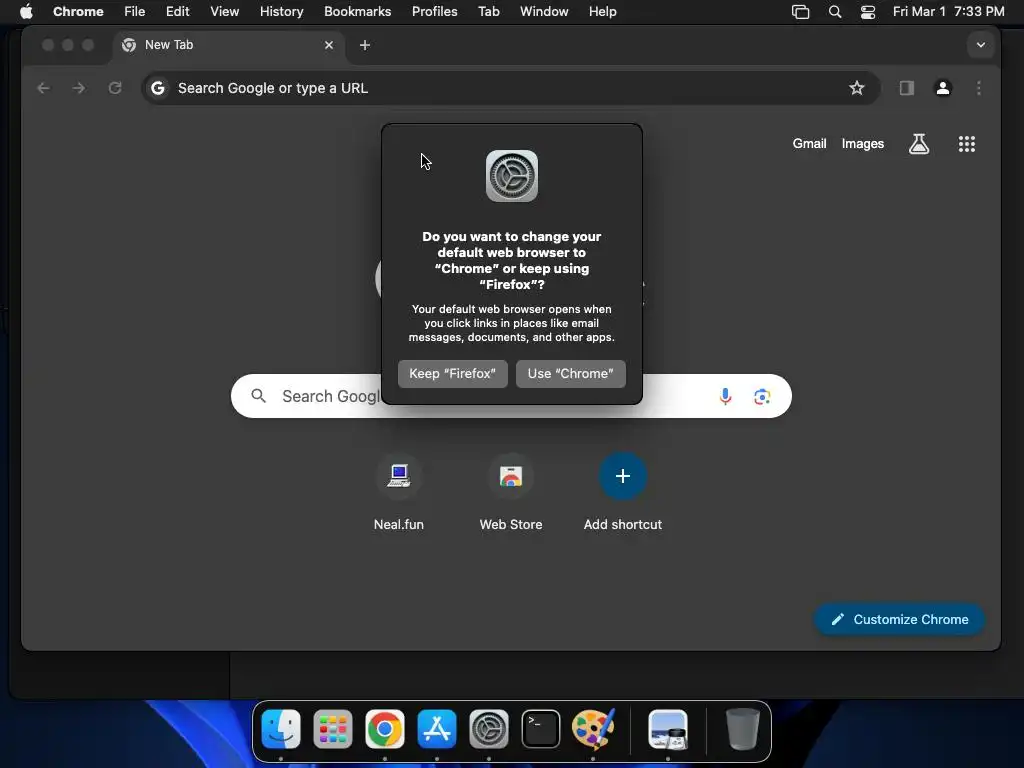Viewport: 1024px width, 768px height.
Task: Click the address bar URL field
Action: [x=511, y=88]
